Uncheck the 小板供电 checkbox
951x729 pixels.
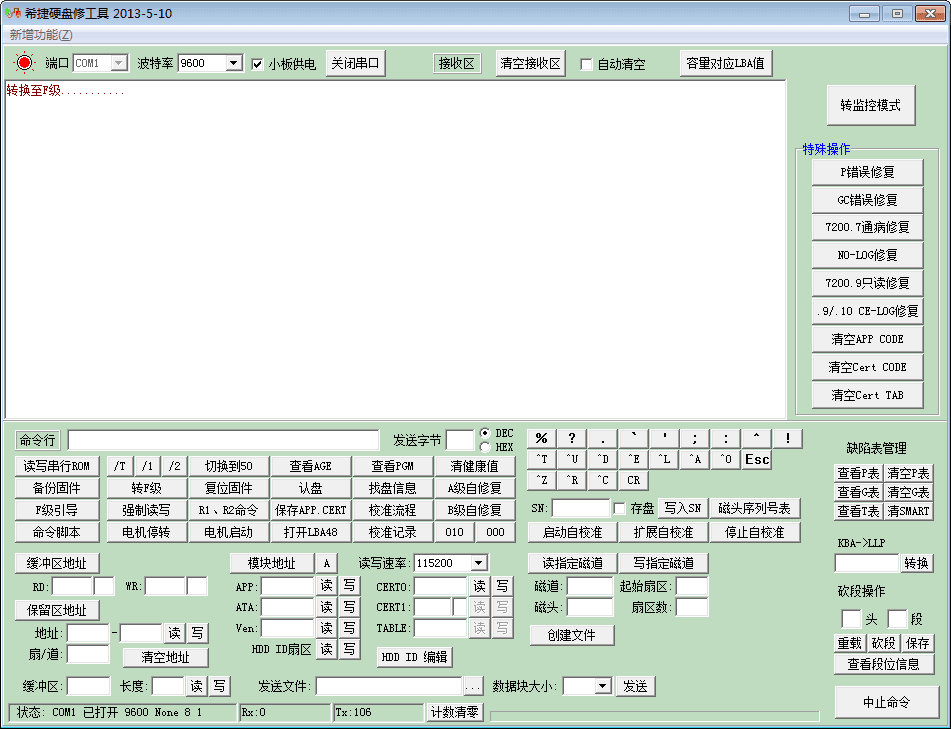click(x=258, y=64)
